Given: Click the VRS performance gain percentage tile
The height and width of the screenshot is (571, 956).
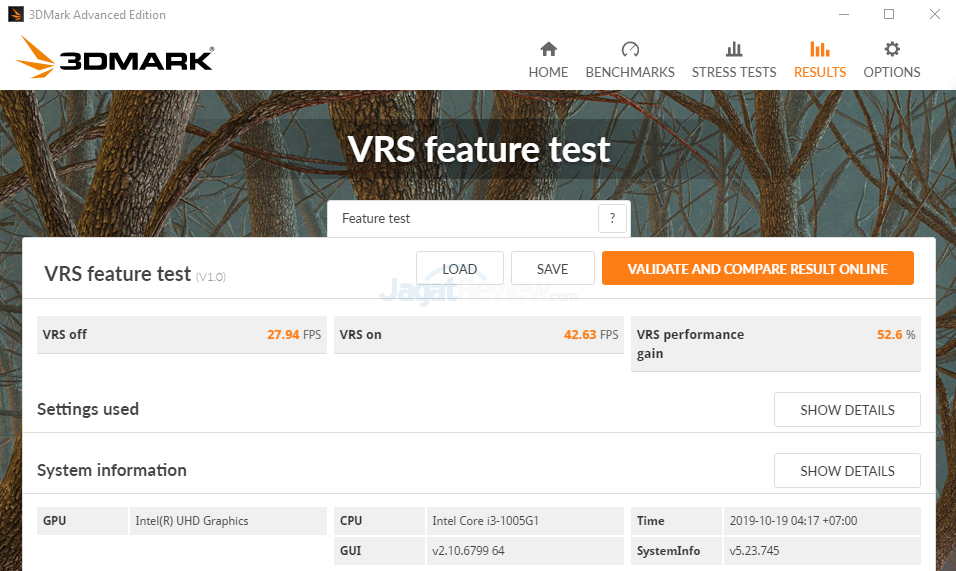Looking at the screenshot, I should click(775, 344).
